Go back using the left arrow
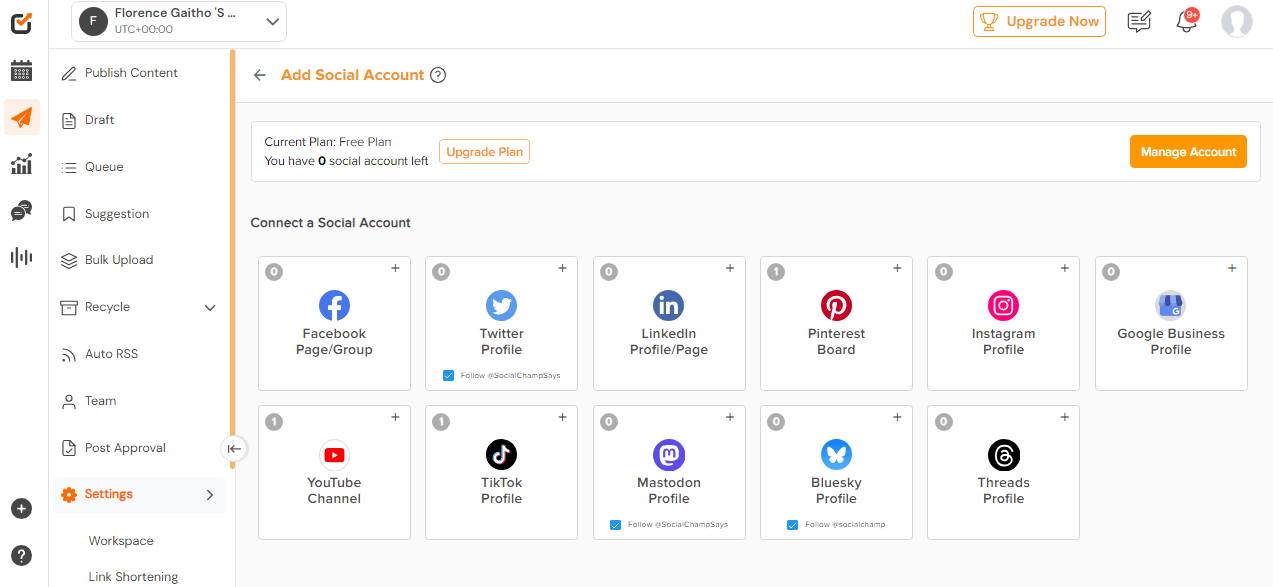 point(260,75)
